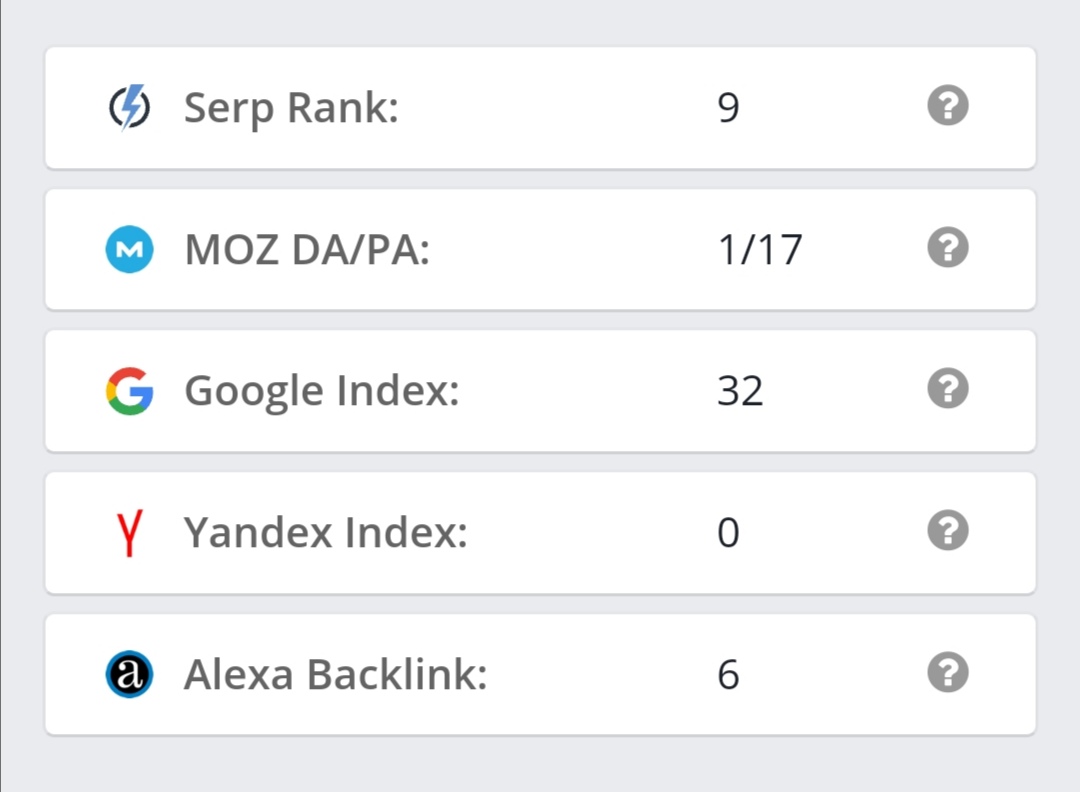
Task: Click the Alexa Backlink label text
Action: [x=335, y=674]
